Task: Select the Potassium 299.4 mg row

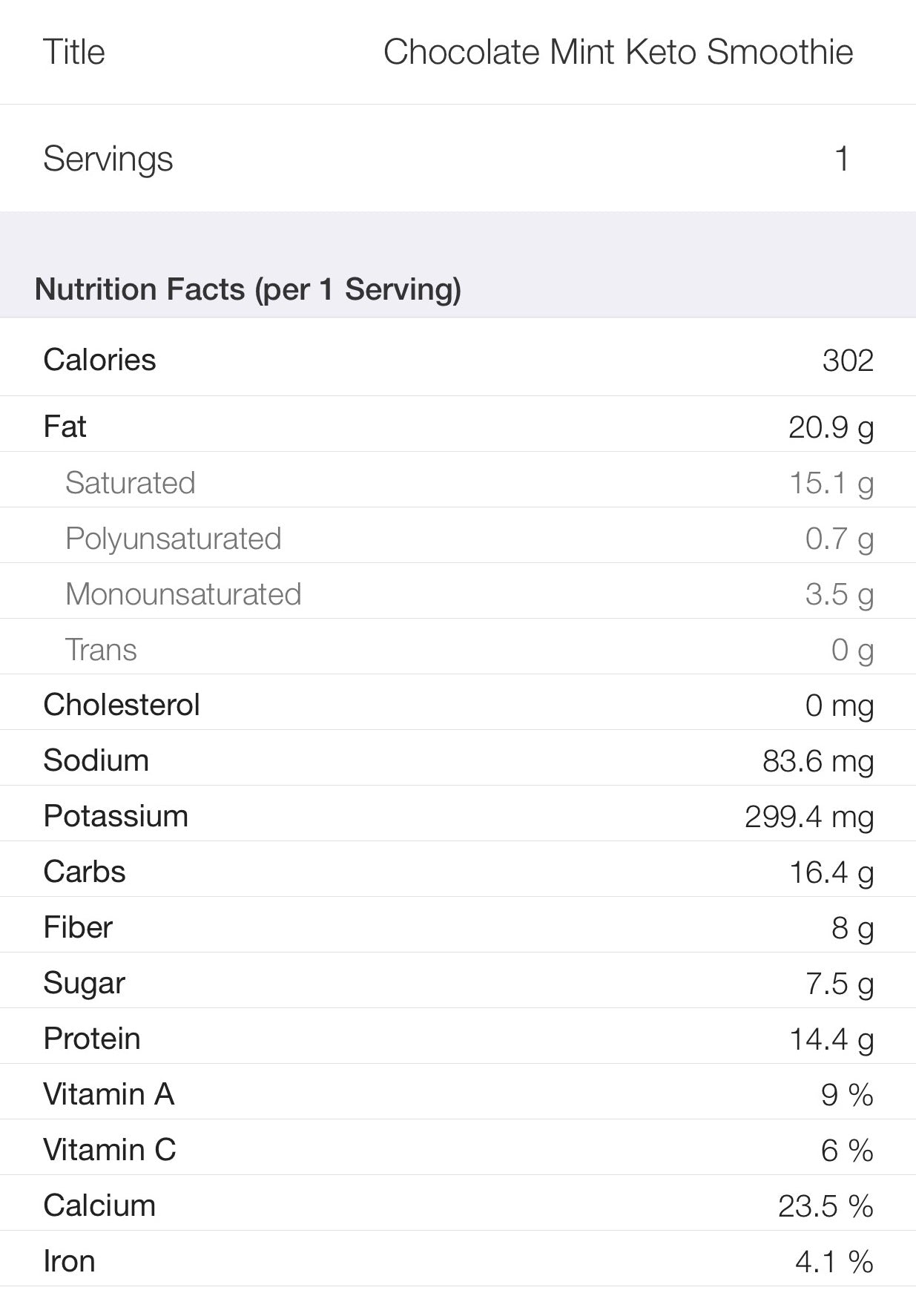Action: (x=458, y=814)
